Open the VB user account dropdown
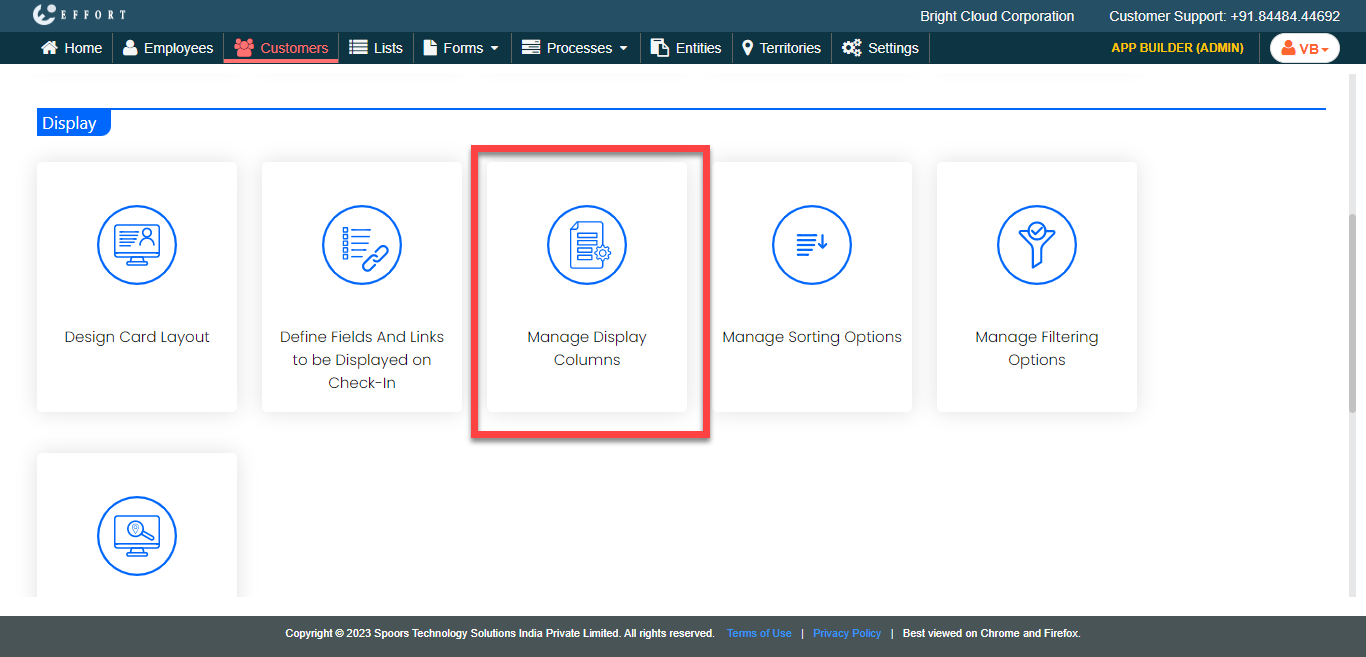 (x=1304, y=48)
